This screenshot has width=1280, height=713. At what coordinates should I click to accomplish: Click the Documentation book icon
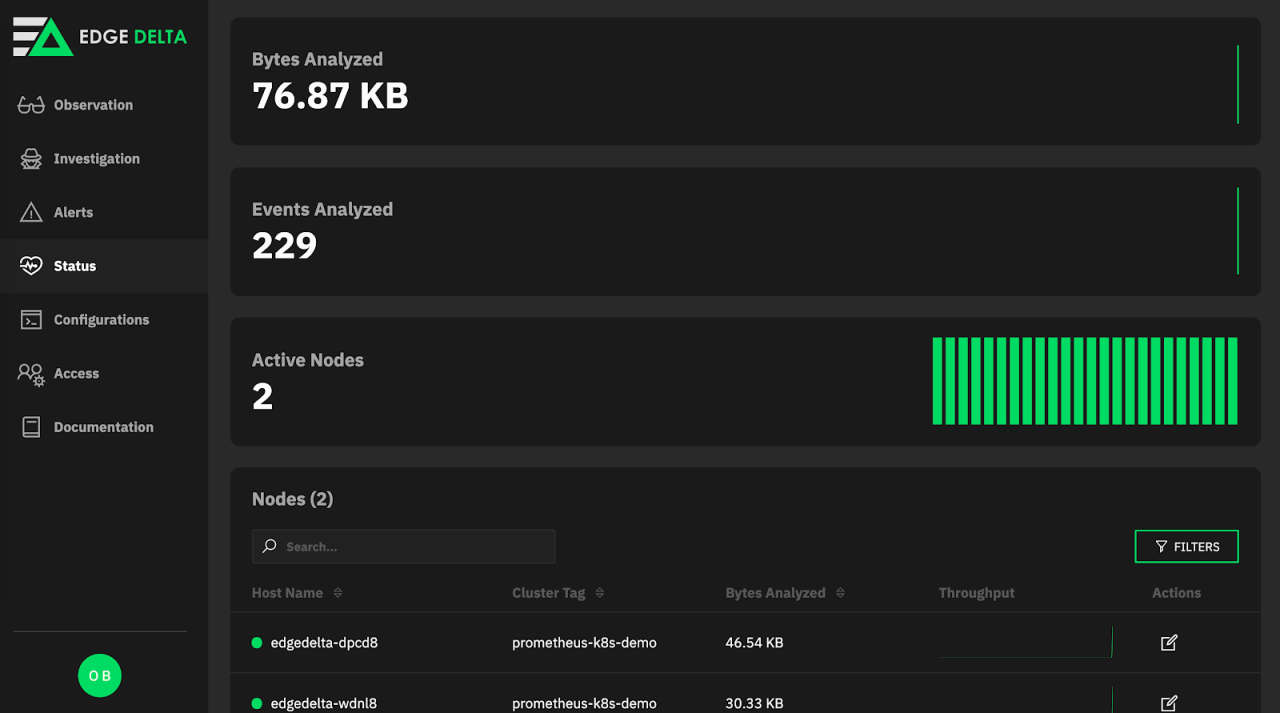point(31,427)
